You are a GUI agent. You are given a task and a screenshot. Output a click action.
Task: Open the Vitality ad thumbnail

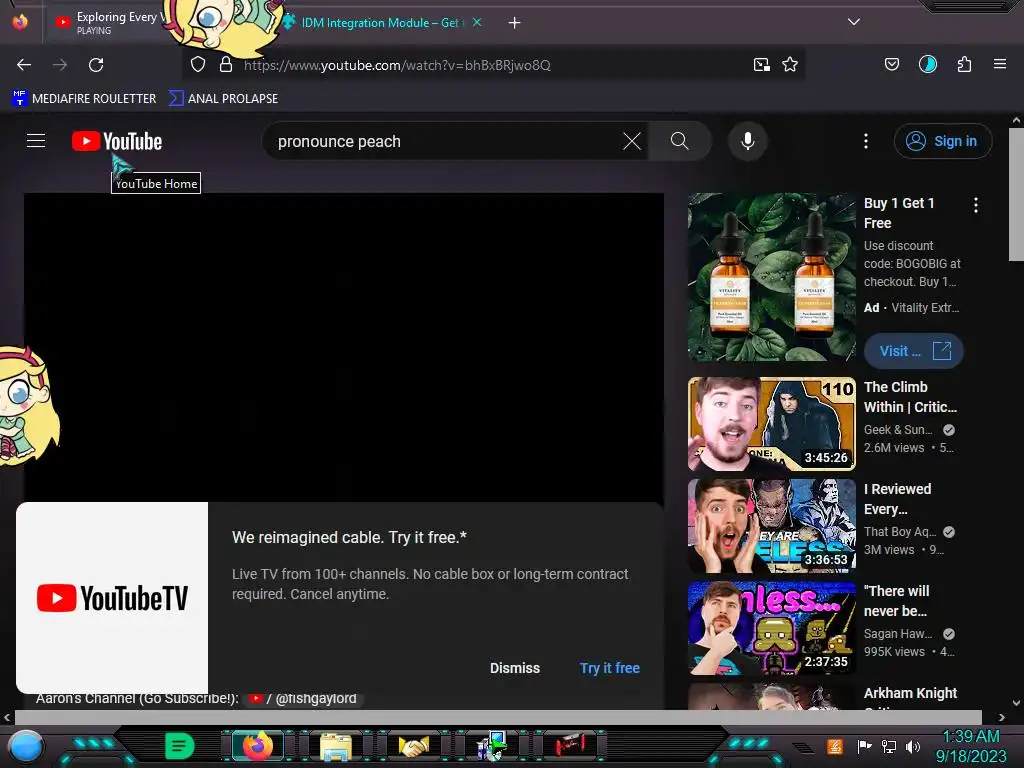coord(771,277)
